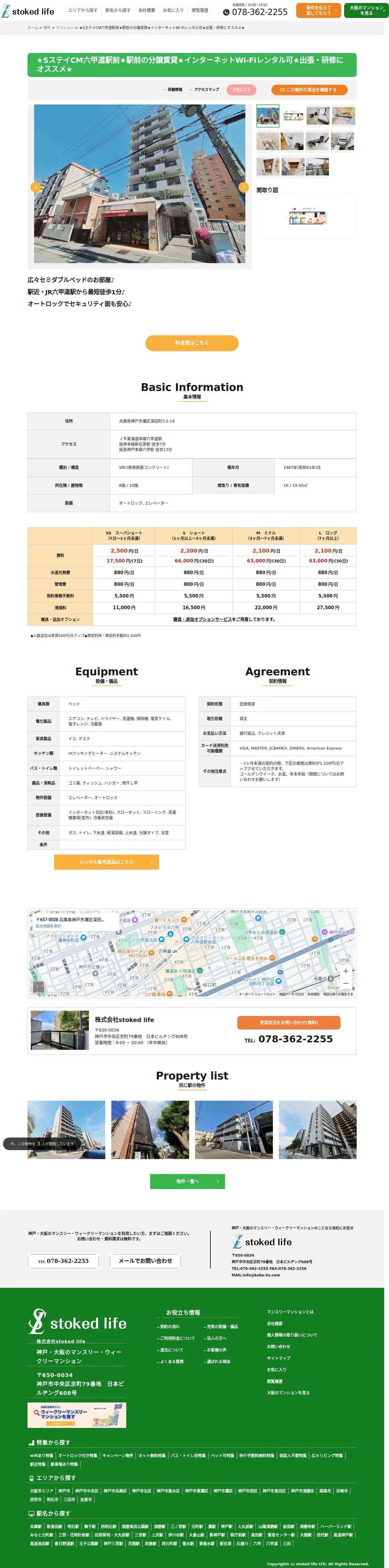The width and height of the screenshot is (389, 1568).
Task: Select 大阪市エリア footer tag
Action: pyautogui.click(x=42, y=1491)
